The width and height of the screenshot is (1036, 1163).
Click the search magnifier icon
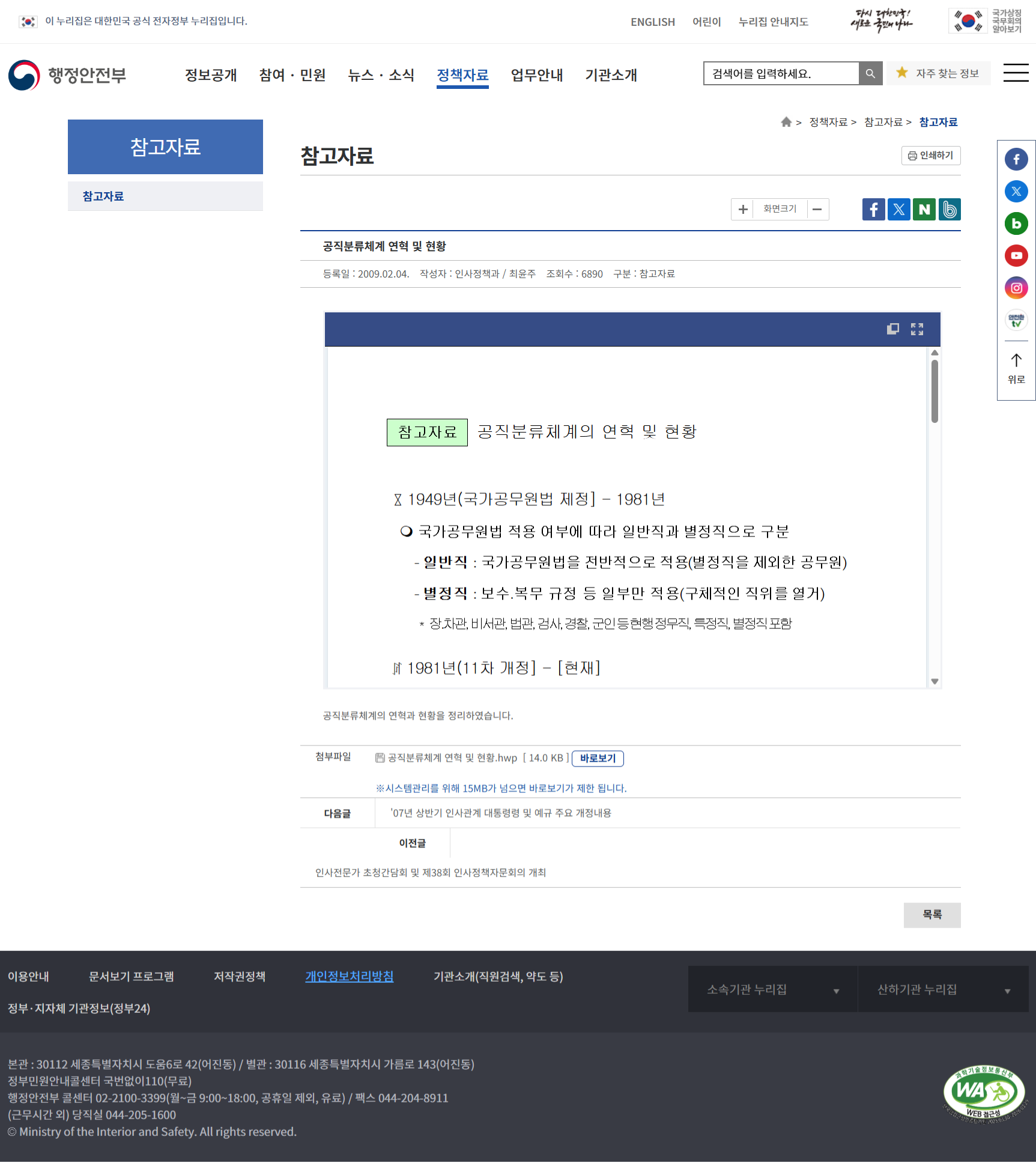tap(870, 74)
